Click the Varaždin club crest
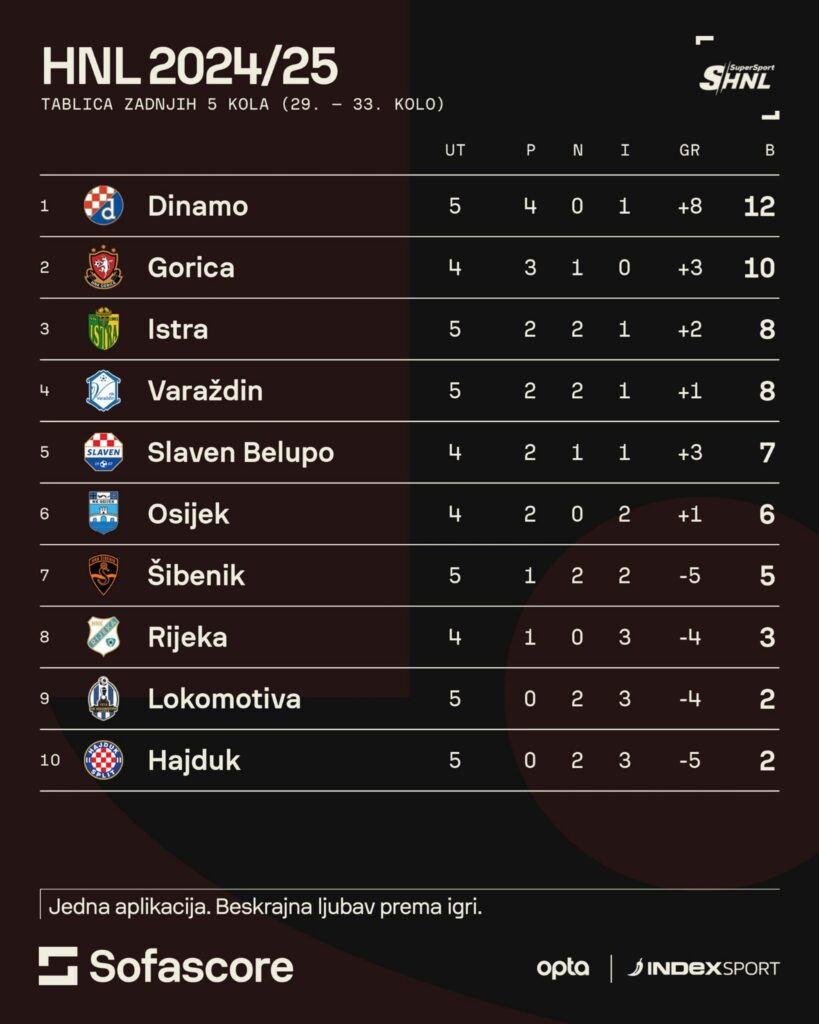819x1024 pixels. coord(103,391)
